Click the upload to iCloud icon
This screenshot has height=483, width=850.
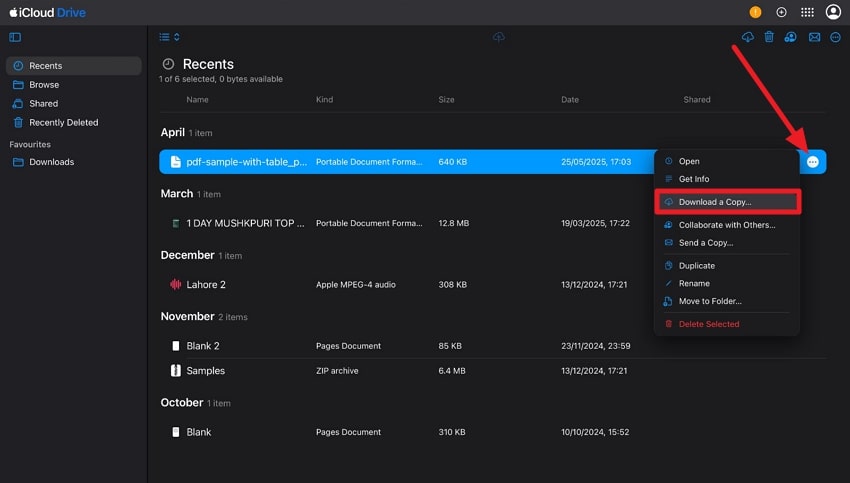tap(499, 37)
